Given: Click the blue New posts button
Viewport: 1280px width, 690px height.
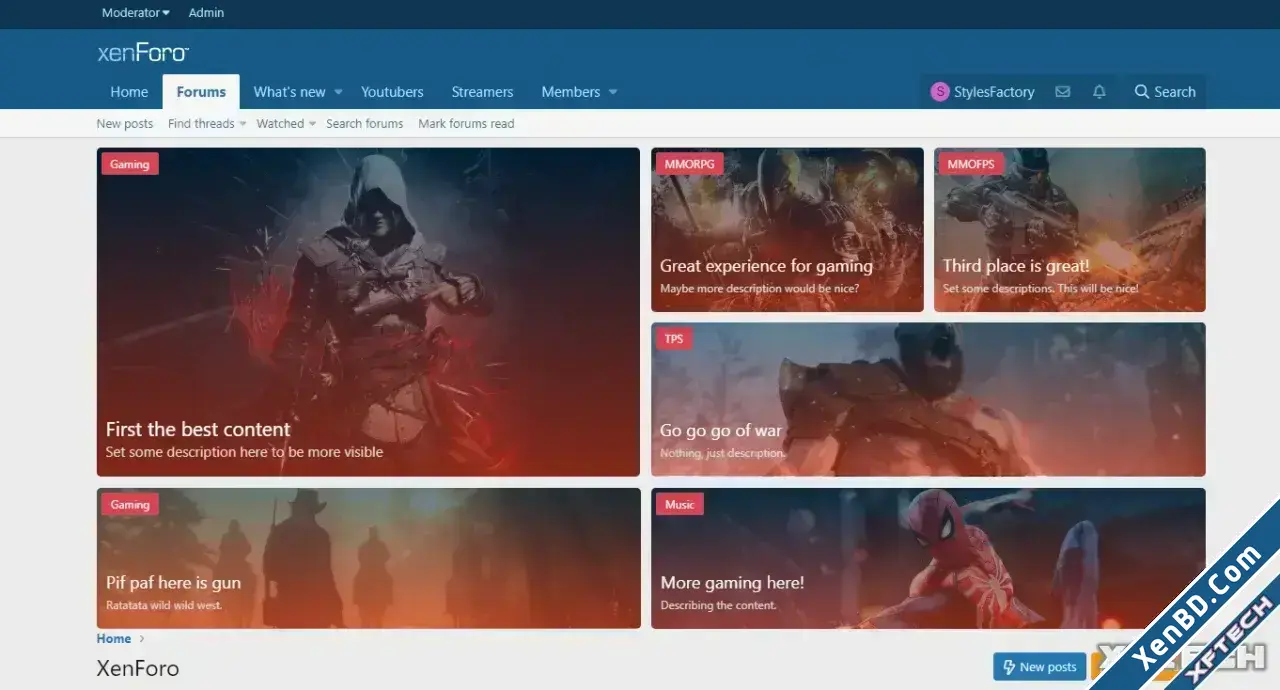Looking at the screenshot, I should [1039, 667].
